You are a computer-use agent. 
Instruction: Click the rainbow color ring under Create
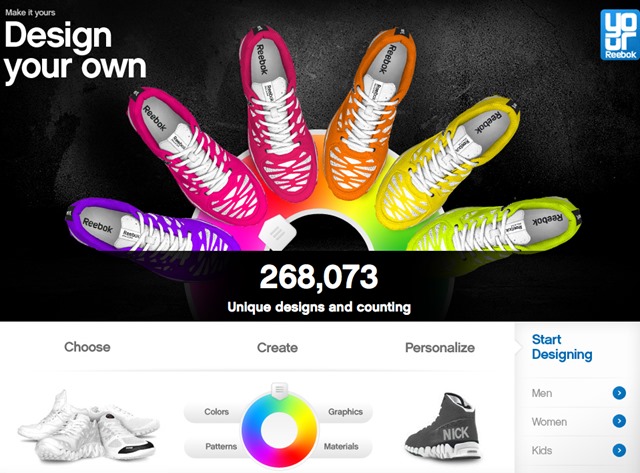[279, 431]
